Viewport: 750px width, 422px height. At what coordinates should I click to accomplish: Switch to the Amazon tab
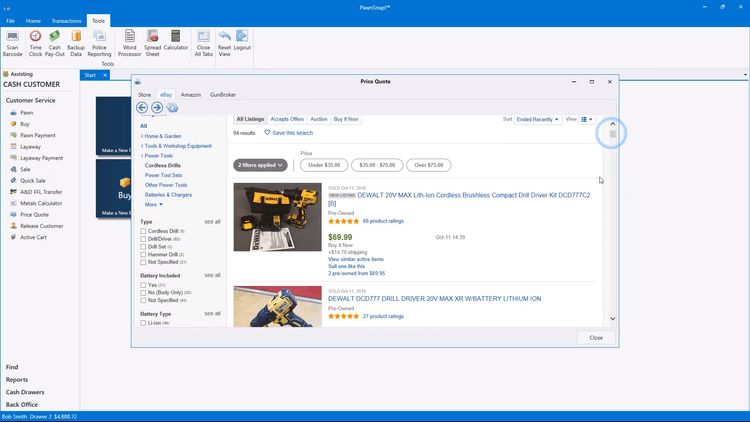pyautogui.click(x=191, y=95)
